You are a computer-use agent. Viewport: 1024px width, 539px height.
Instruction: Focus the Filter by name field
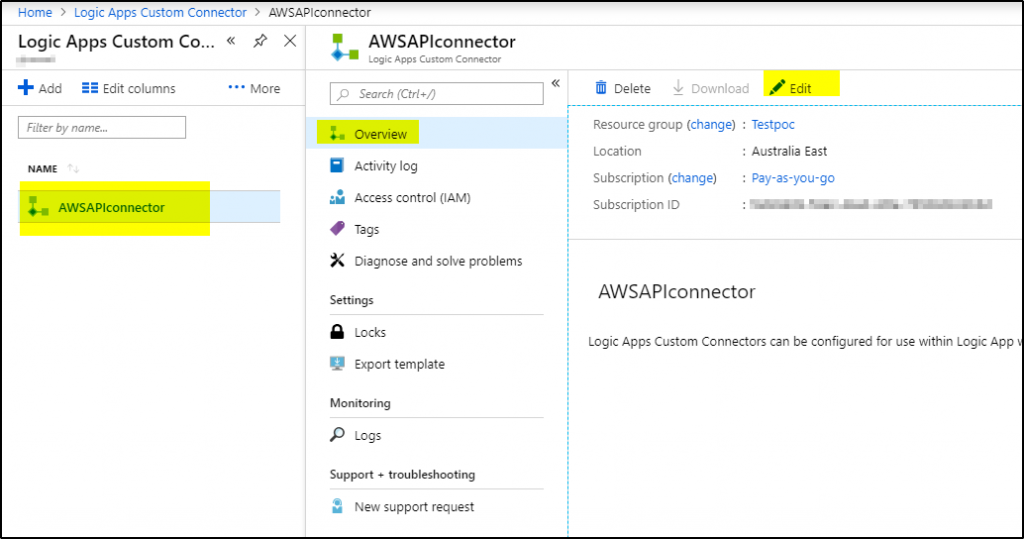click(102, 127)
